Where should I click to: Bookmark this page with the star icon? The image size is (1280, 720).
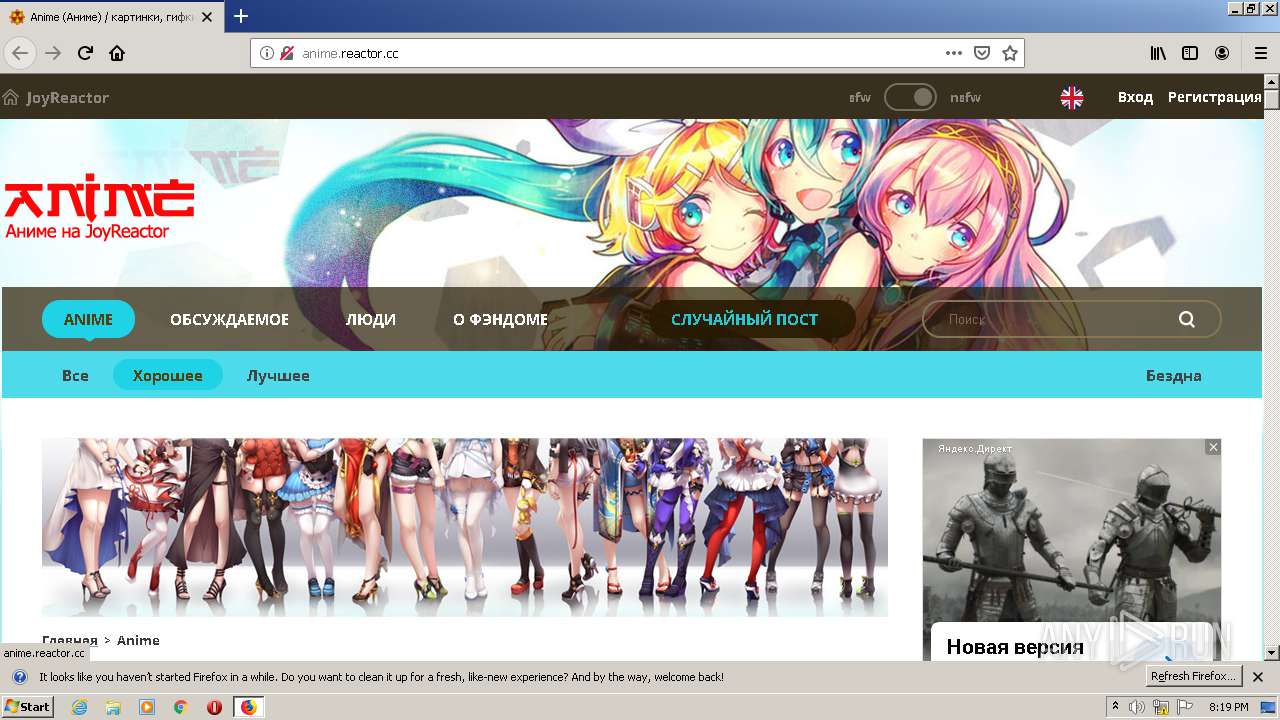1010,53
